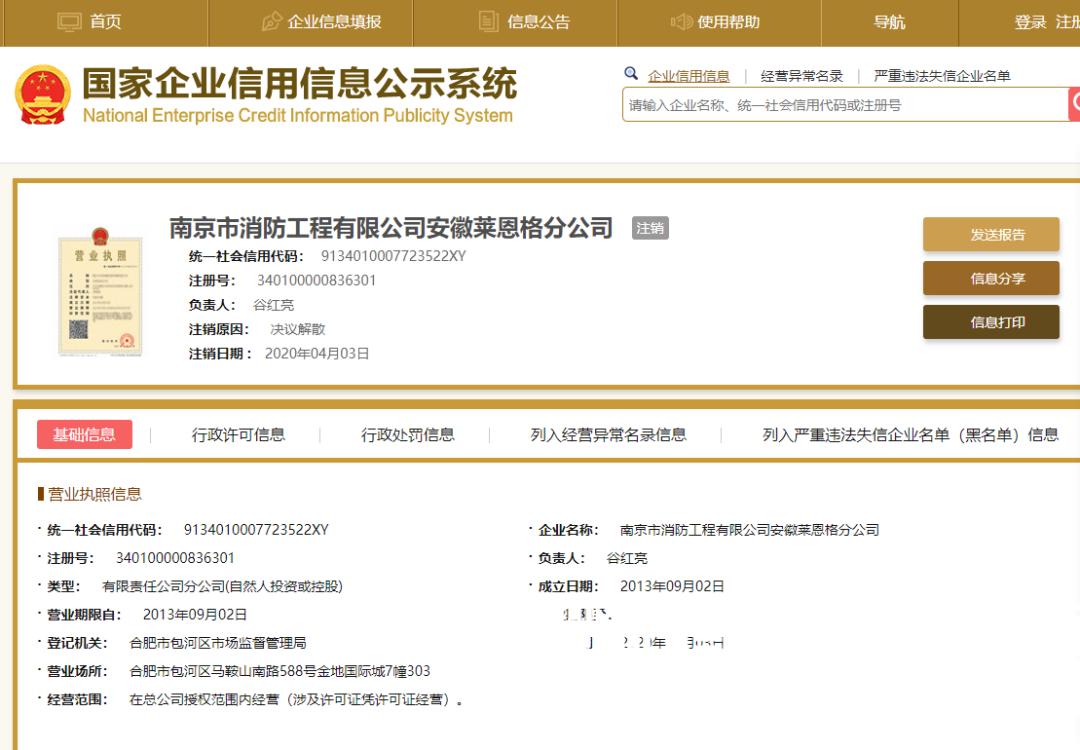The height and width of the screenshot is (750, 1080).
Task: Select the 严重违法失信企业名单 search category
Action: pyautogui.click(x=941, y=76)
